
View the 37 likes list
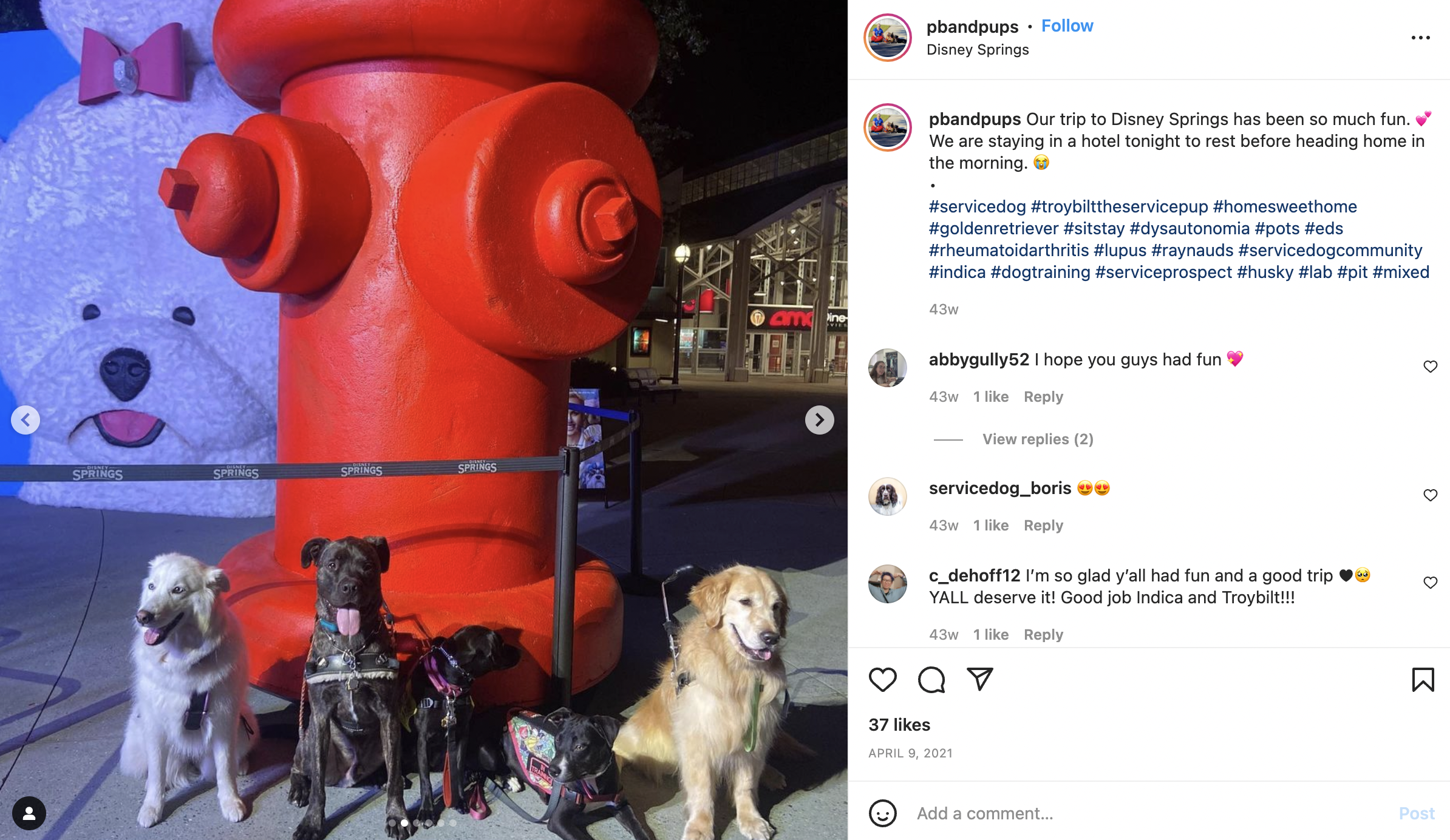pos(899,725)
